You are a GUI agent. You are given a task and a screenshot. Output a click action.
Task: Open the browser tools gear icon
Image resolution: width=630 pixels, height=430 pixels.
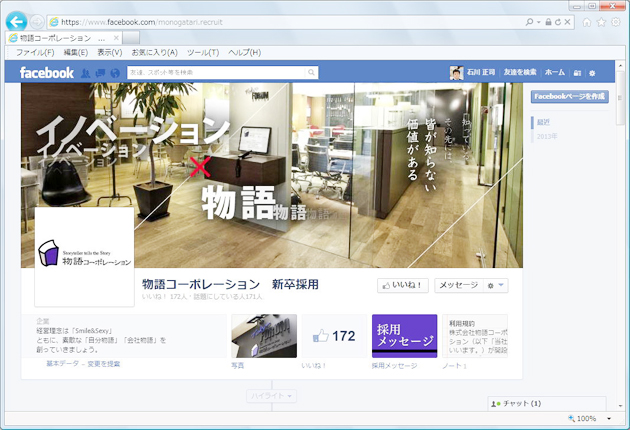click(x=616, y=22)
